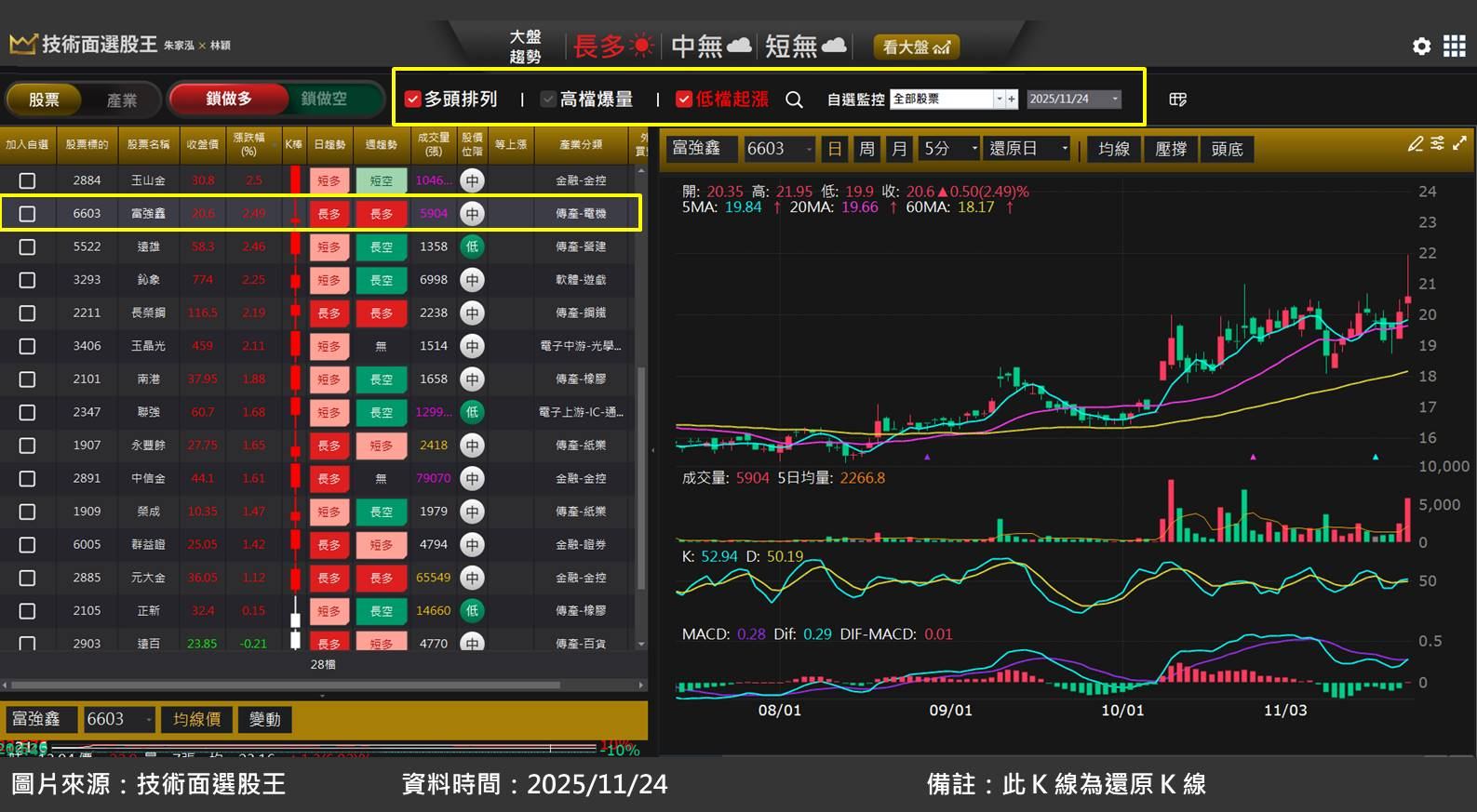Click 長多 weekly trend tag for 2885 元大金

[382, 578]
